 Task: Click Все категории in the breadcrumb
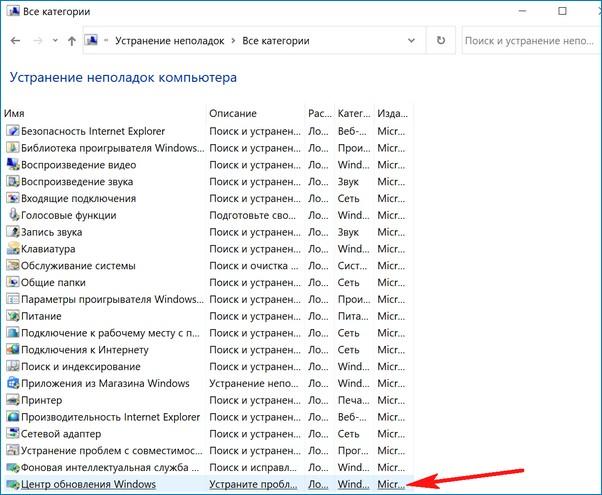276,41
